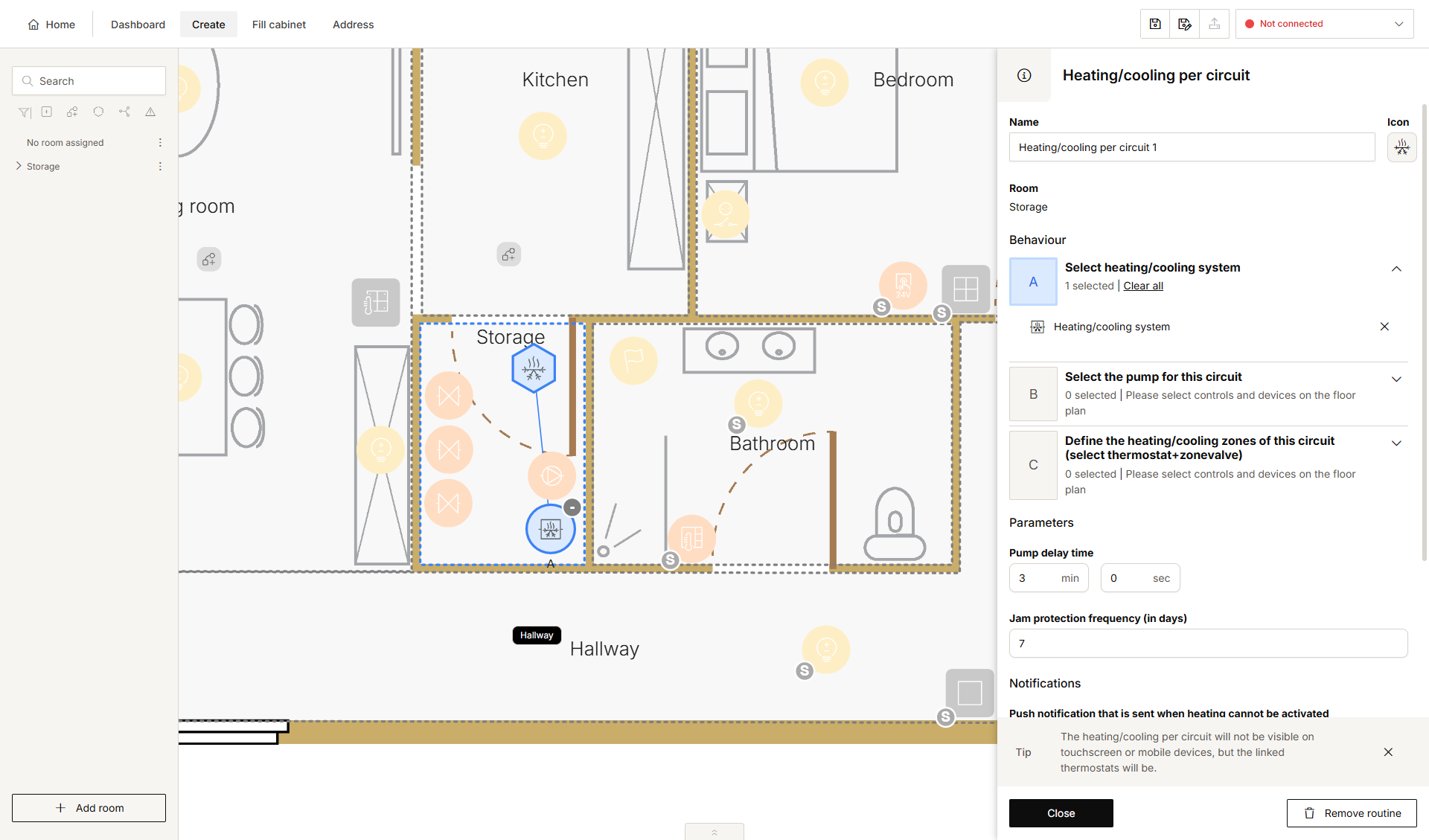Click the black Close button
This screenshot has height=840, width=1429.
pos(1061,813)
